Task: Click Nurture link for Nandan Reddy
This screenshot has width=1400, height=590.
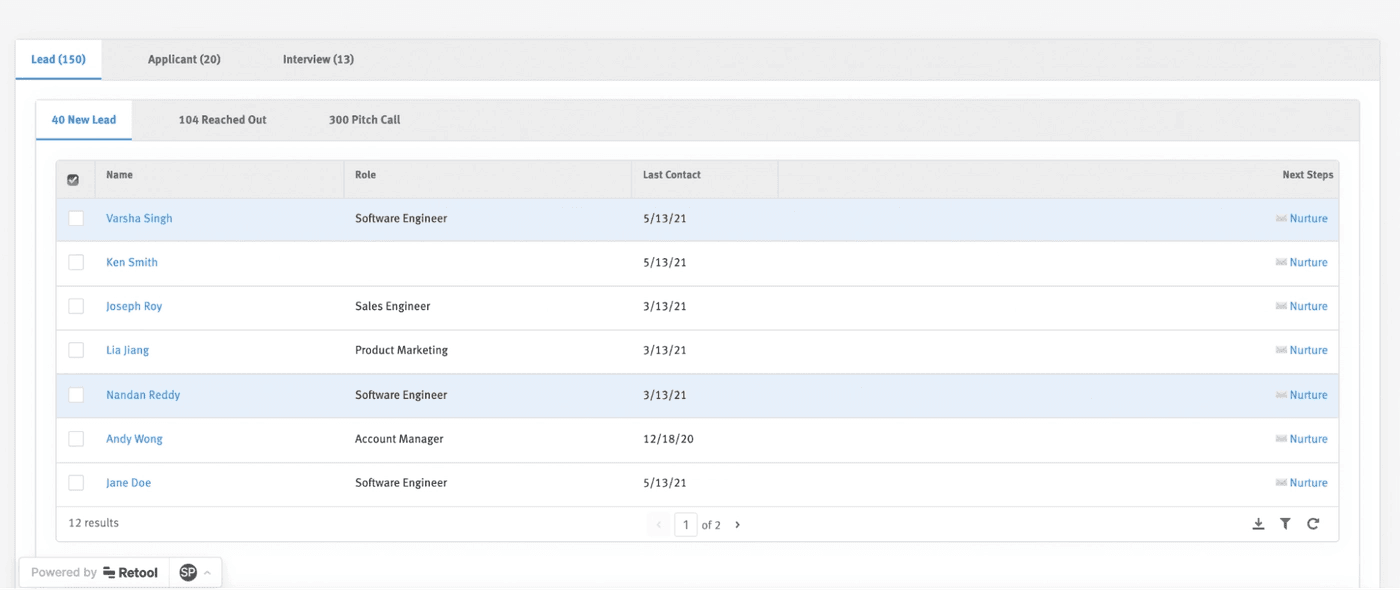Action: point(1308,395)
